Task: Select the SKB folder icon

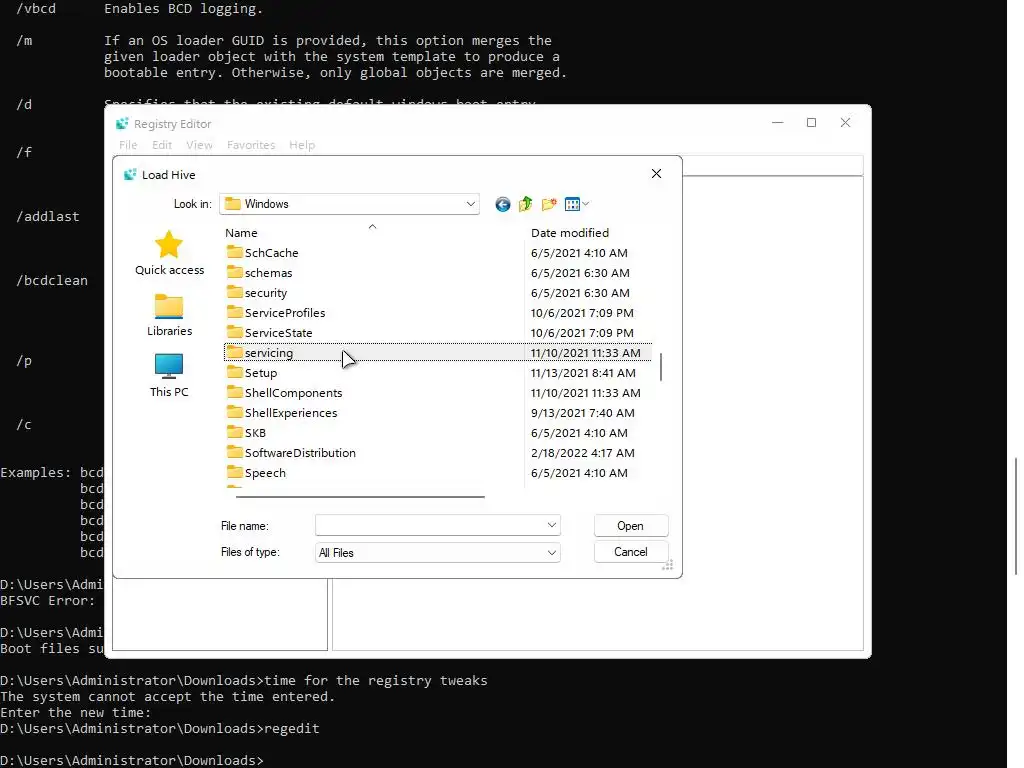Action: pyautogui.click(x=234, y=432)
